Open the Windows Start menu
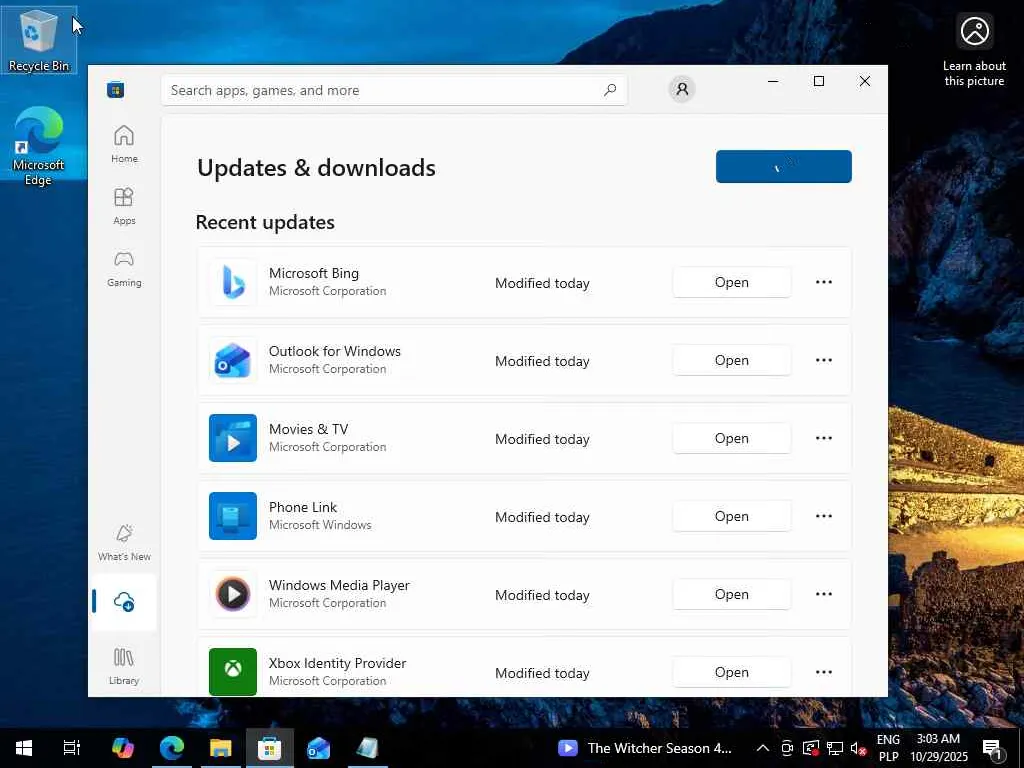Image resolution: width=1024 pixels, height=768 pixels. (24, 748)
